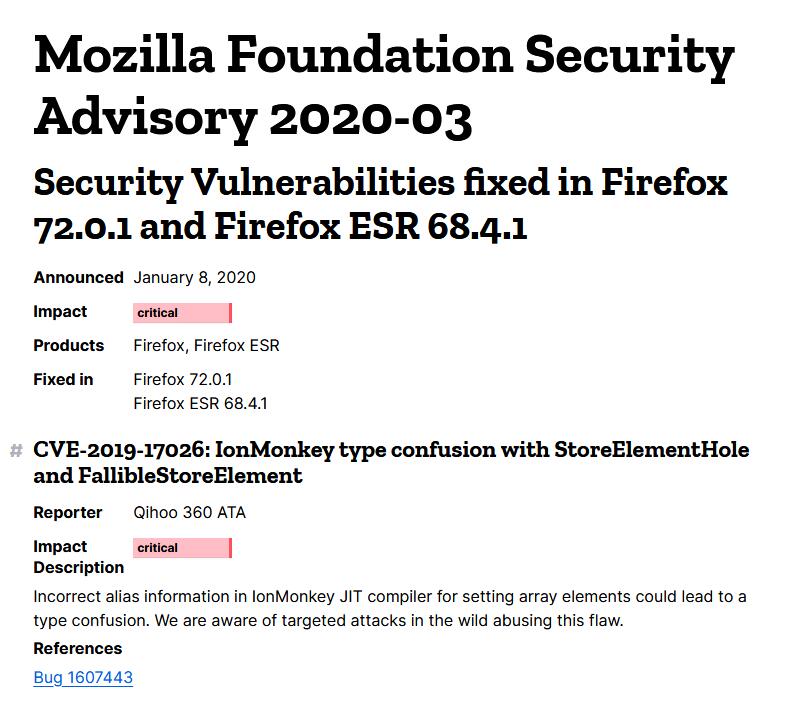Click the Mozilla Foundation Security Advisory 2020-03 title

(384, 87)
